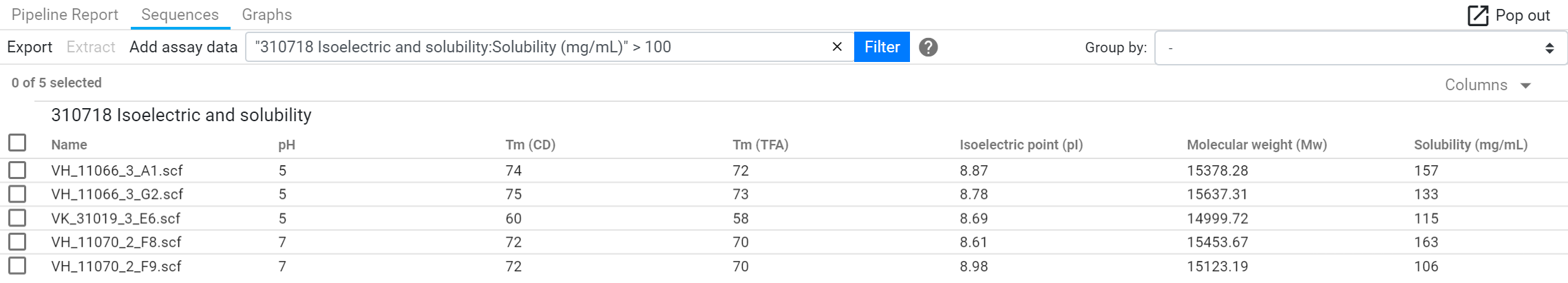
Task: Click the Isoelectric point (pI) column header
Action: 1021,145
